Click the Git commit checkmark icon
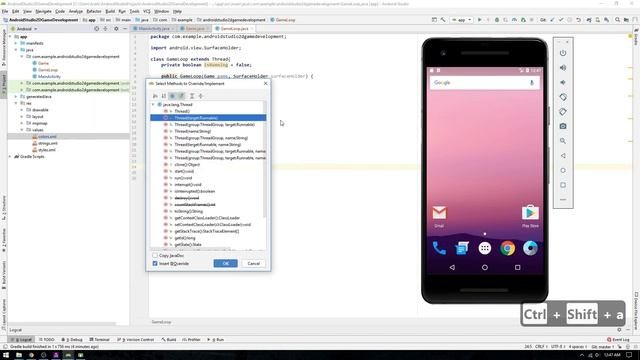The image size is (640, 360). coord(561,20)
